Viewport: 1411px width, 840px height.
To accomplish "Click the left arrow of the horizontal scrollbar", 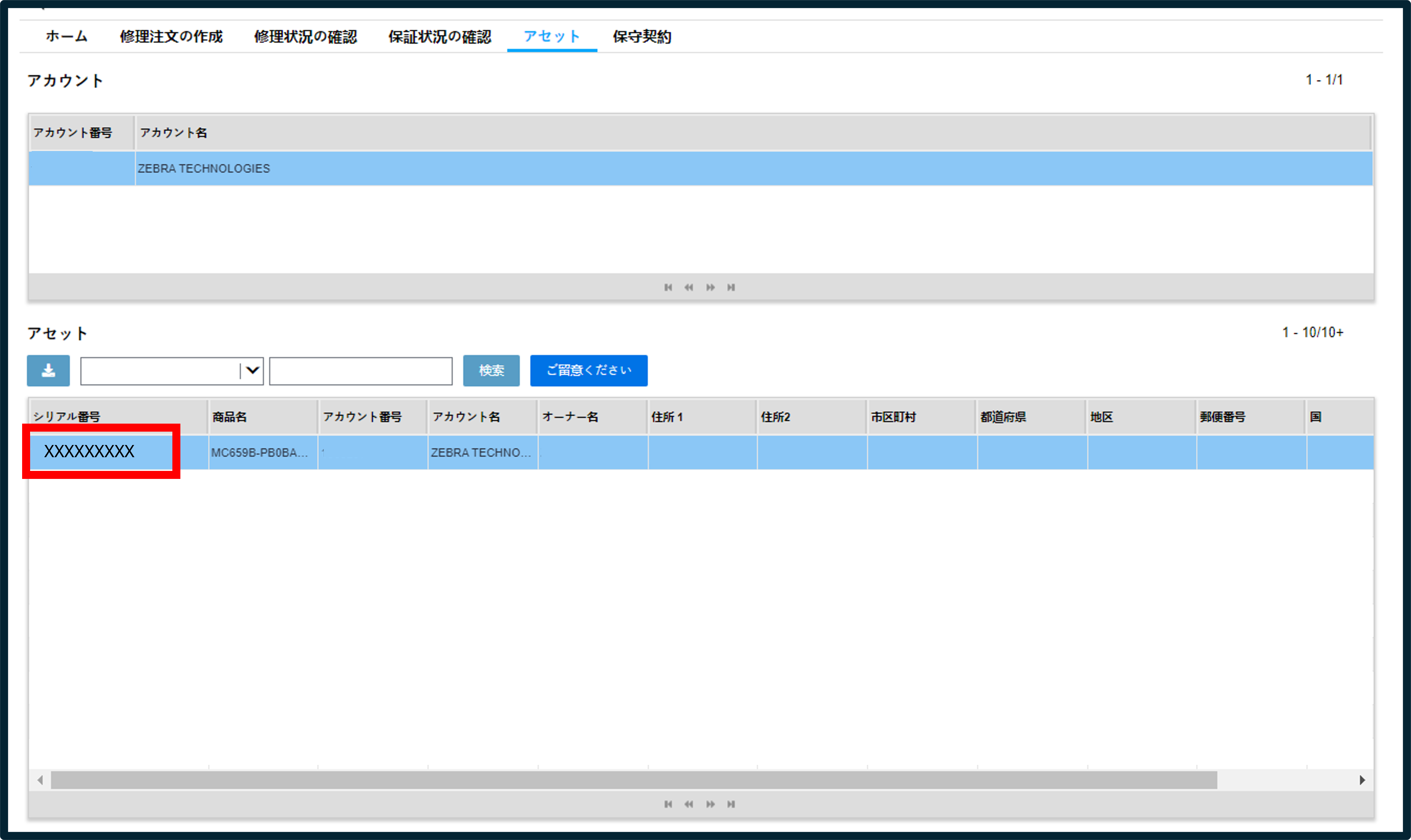I will coord(40,780).
